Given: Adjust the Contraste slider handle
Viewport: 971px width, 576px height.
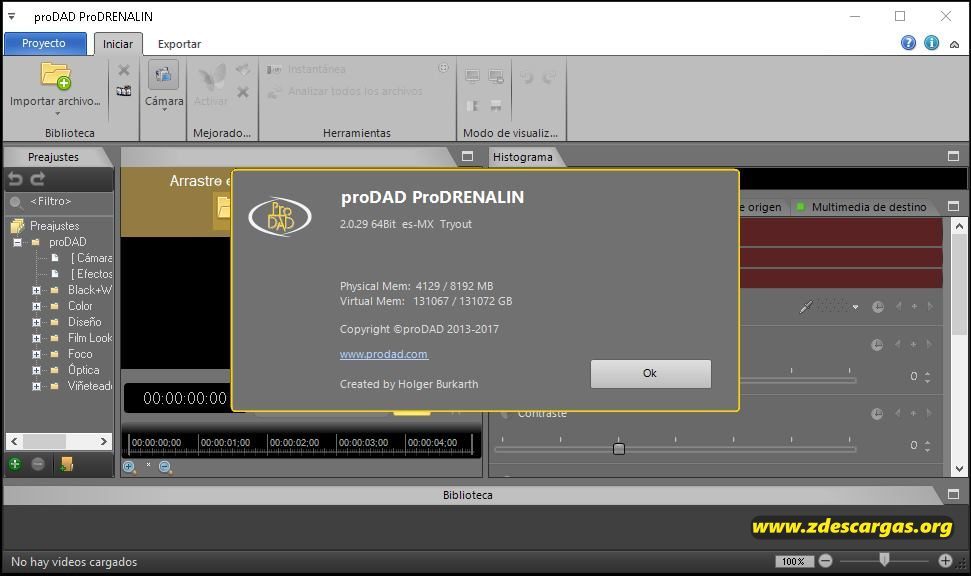Looking at the screenshot, I should [x=619, y=448].
